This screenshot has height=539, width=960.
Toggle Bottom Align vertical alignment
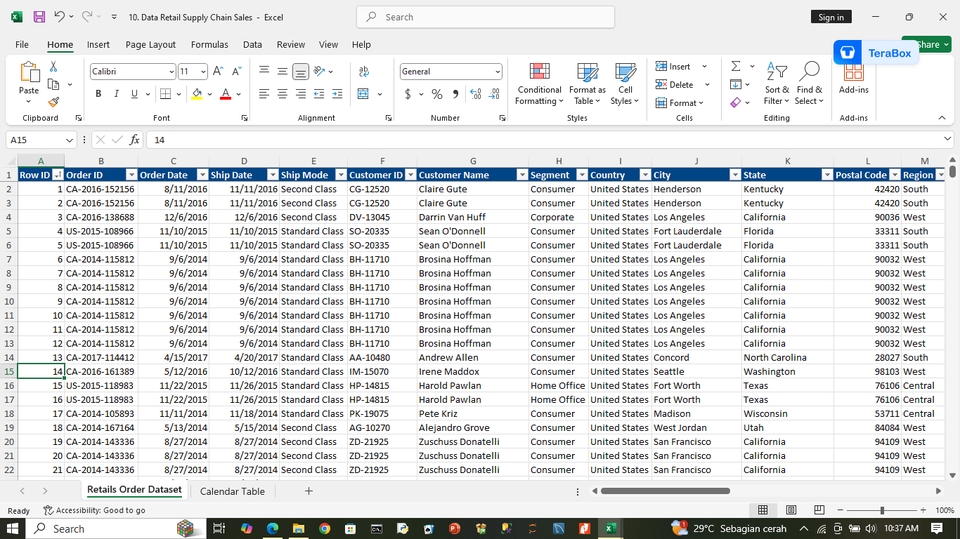click(301, 71)
